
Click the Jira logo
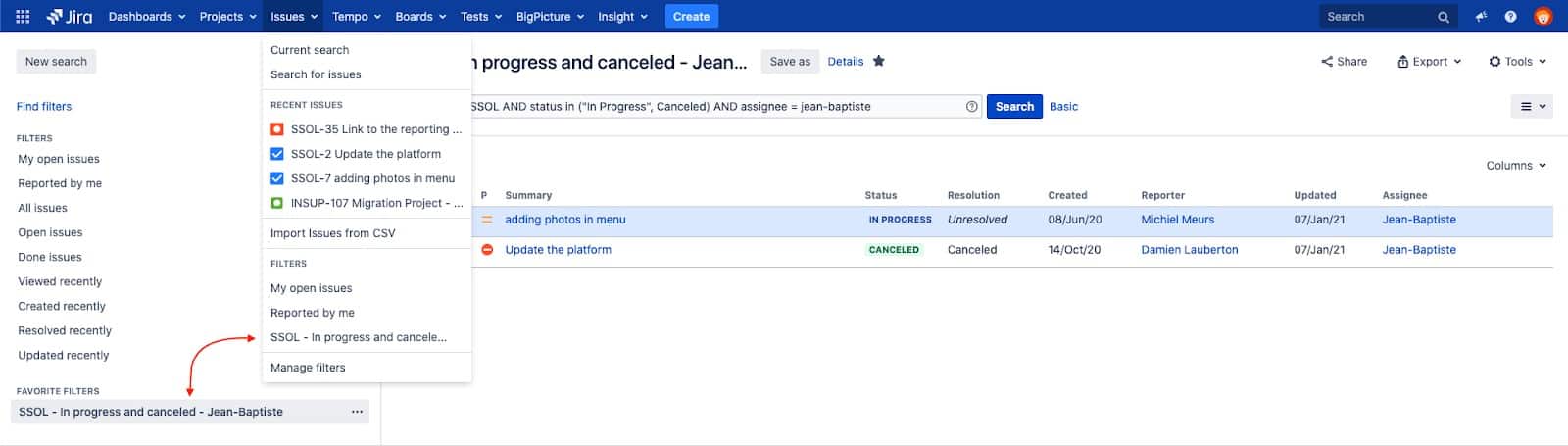point(70,17)
